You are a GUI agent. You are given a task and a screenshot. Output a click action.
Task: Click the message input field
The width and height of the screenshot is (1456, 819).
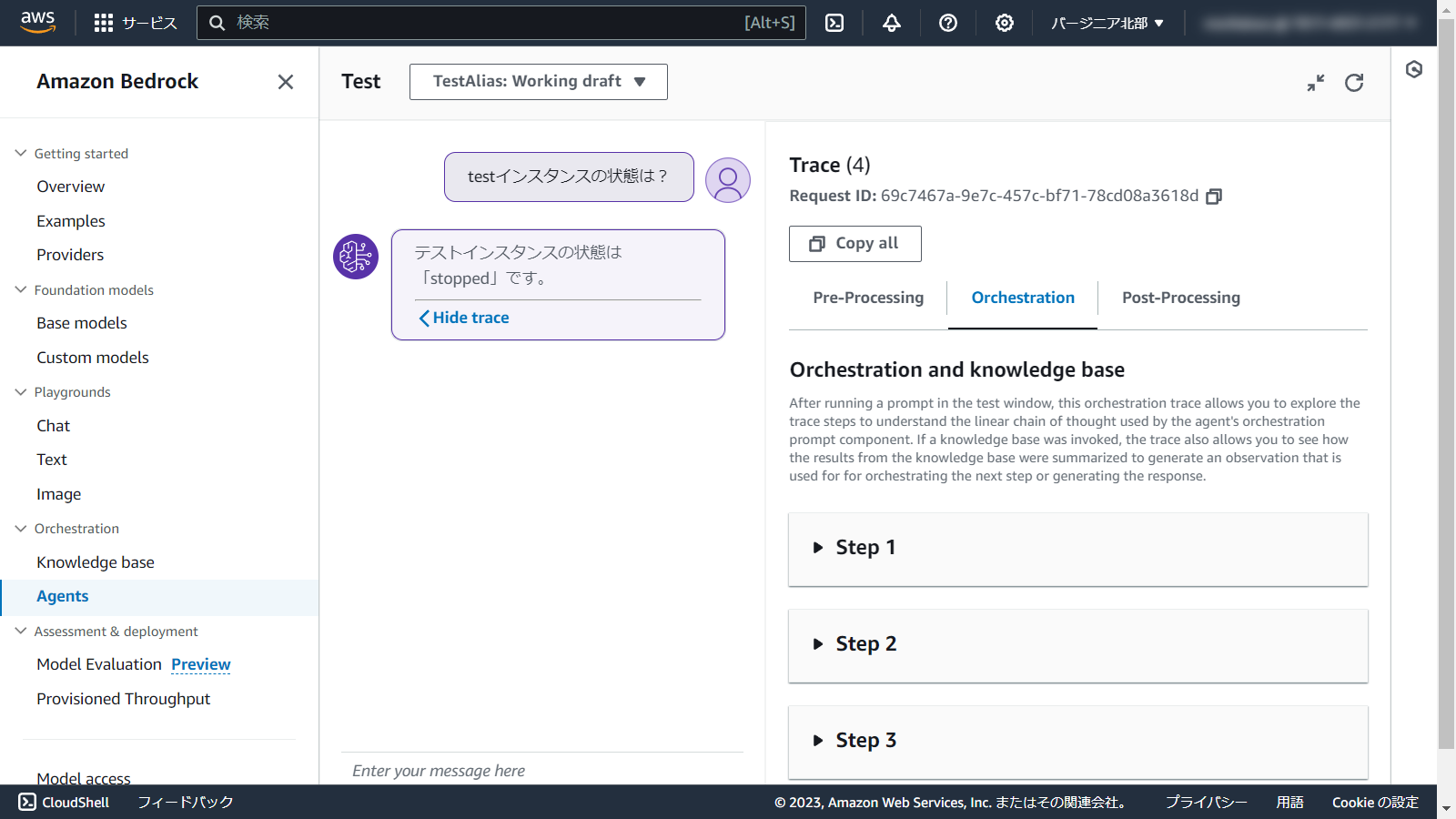click(541, 771)
